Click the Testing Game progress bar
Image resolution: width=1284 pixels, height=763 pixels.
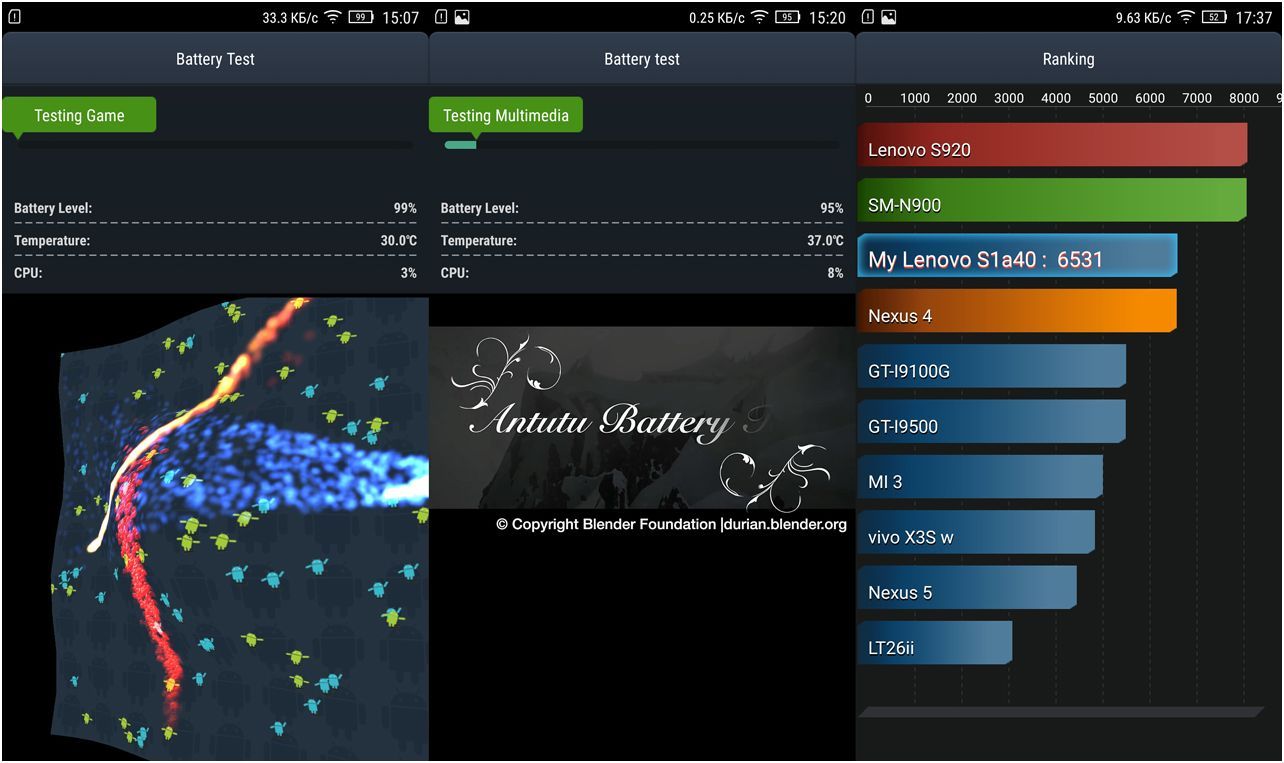point(214,145)
